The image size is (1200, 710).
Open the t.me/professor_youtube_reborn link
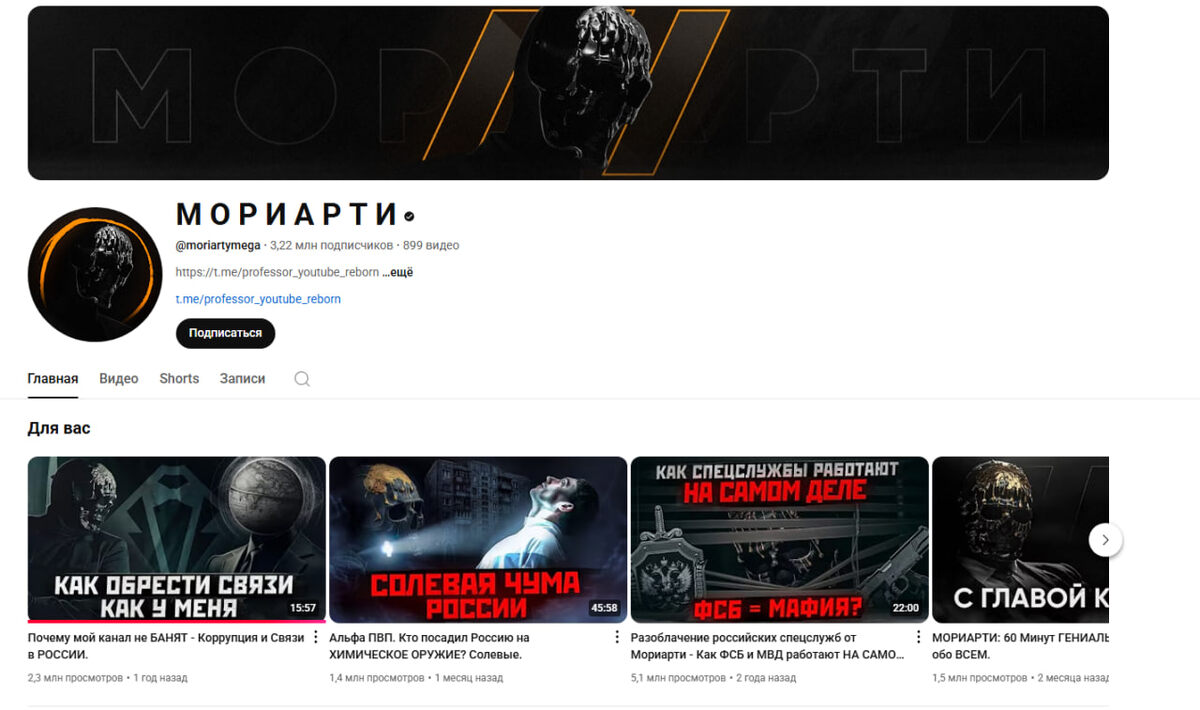pyautogui.click(x=258, y=299)
